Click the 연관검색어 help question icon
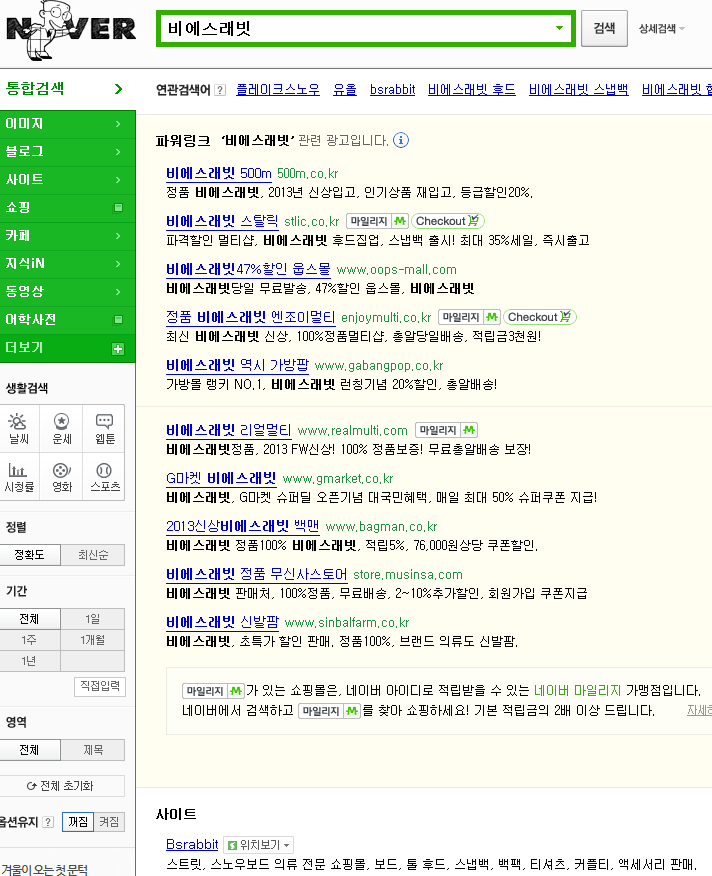 (x=220, y=90)
